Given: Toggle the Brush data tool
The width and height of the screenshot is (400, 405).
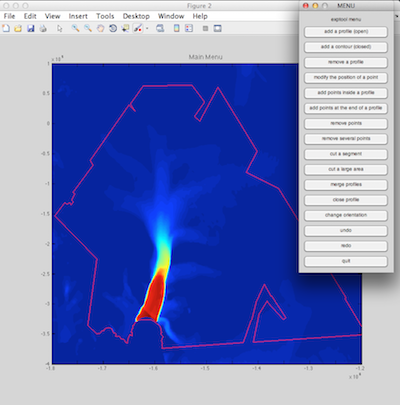Looking at the screenshot, I should 138,29.
